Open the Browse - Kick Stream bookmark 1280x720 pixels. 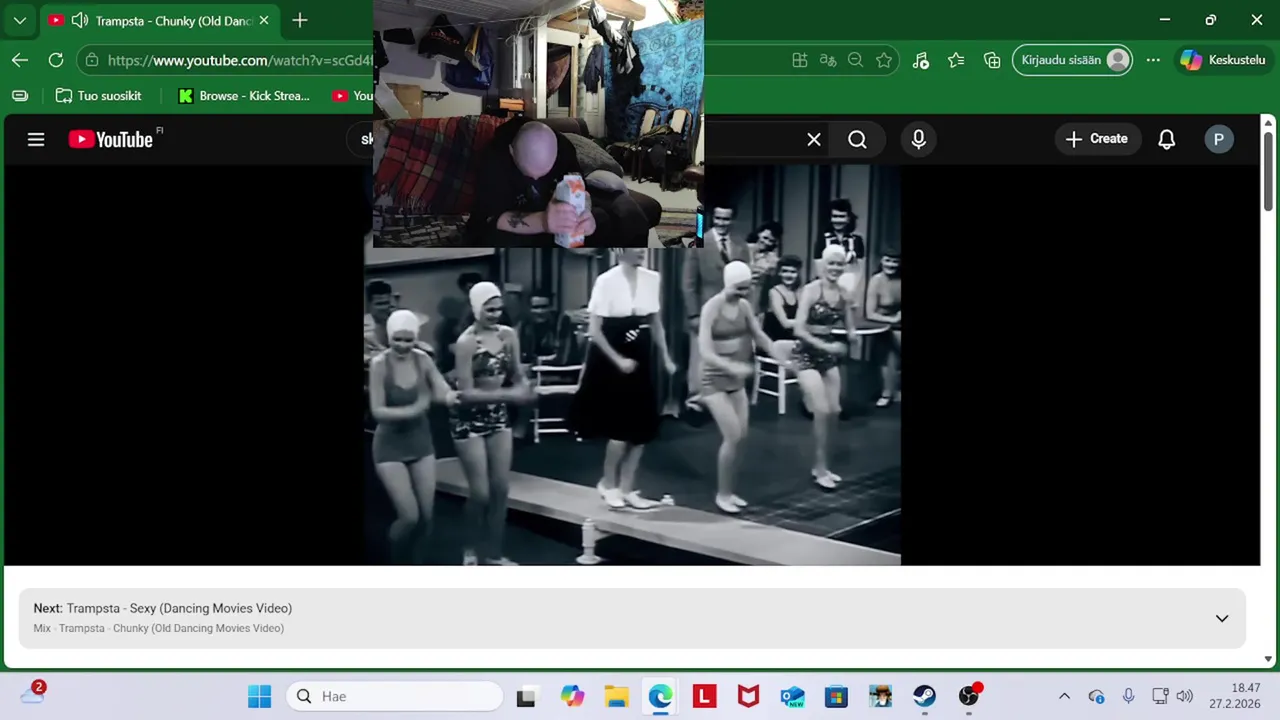244,96
